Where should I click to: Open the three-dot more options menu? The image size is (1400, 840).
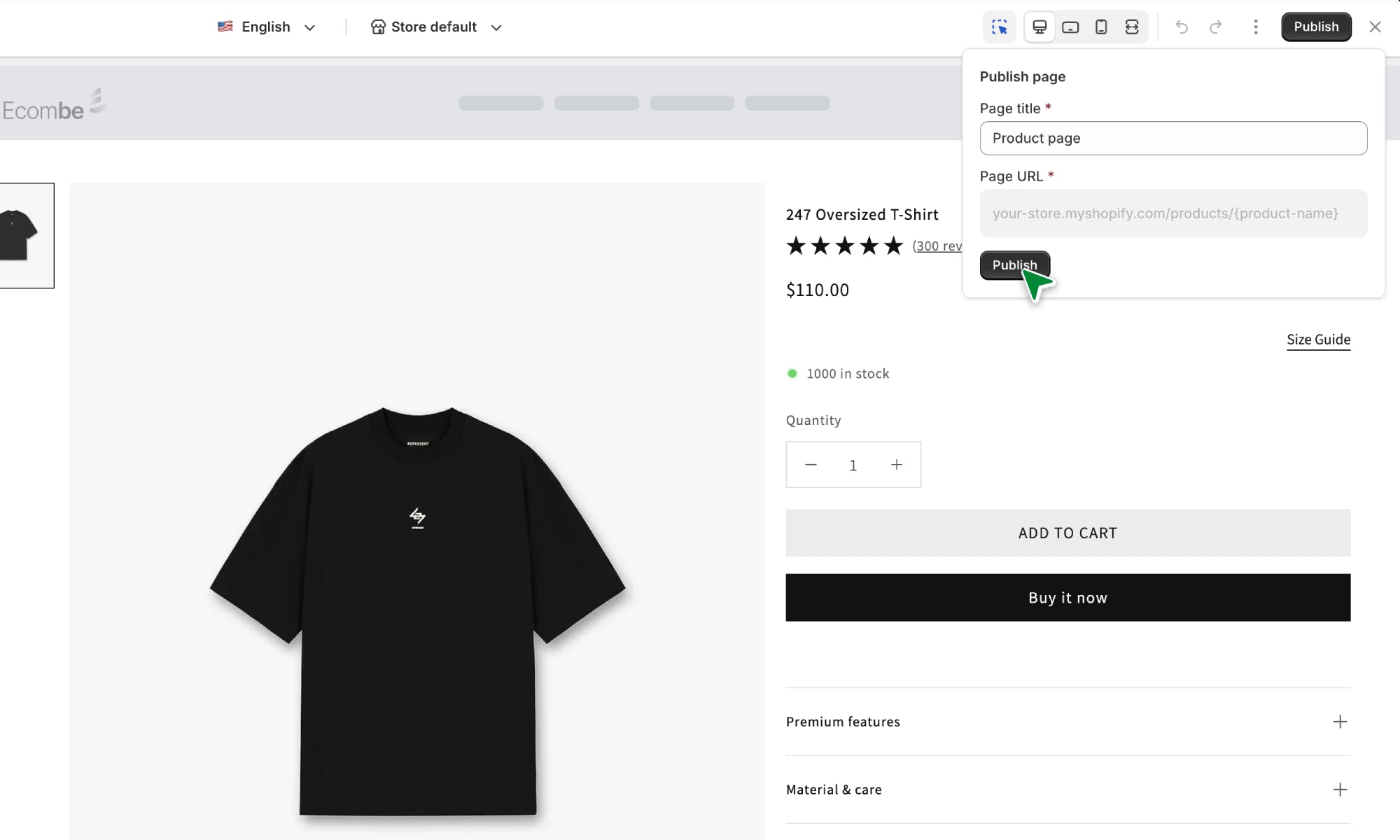(x=1256, y=27)
